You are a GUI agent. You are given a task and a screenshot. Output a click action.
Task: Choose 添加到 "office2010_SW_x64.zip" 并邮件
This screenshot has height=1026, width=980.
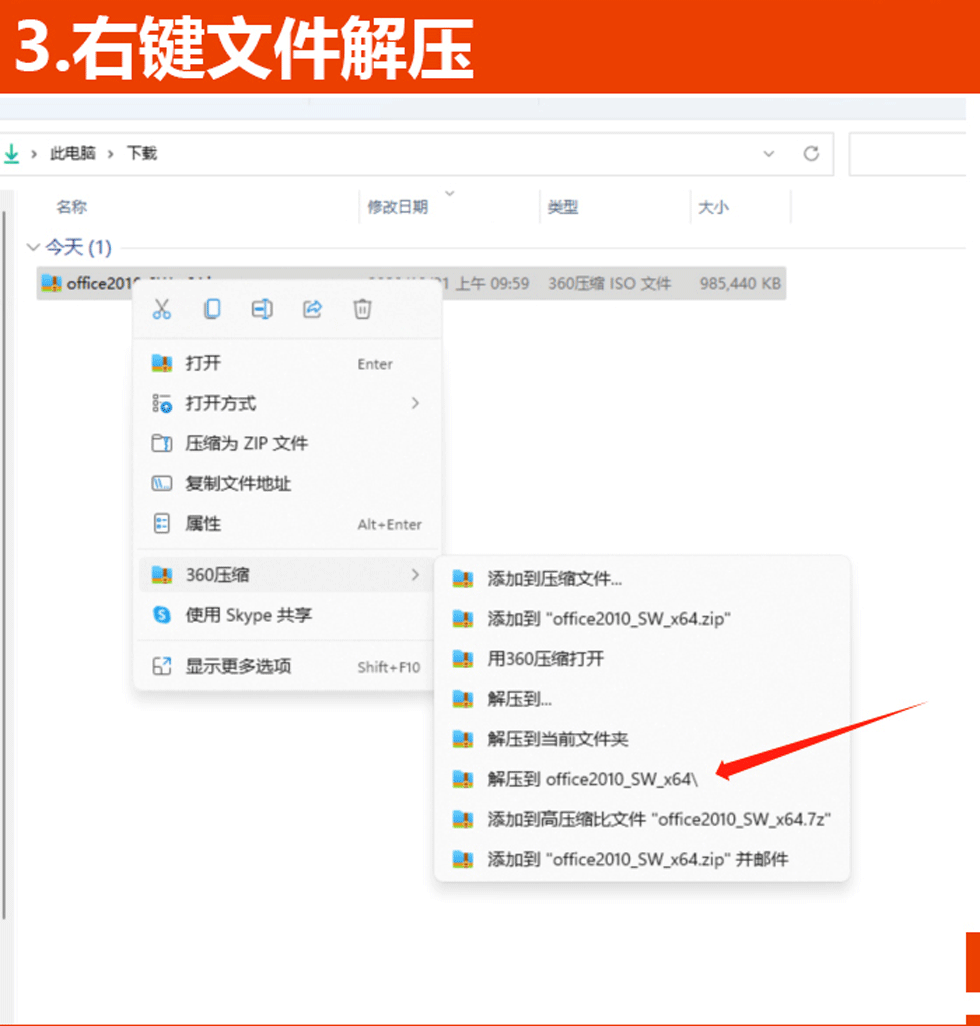(x=642, y=859)
